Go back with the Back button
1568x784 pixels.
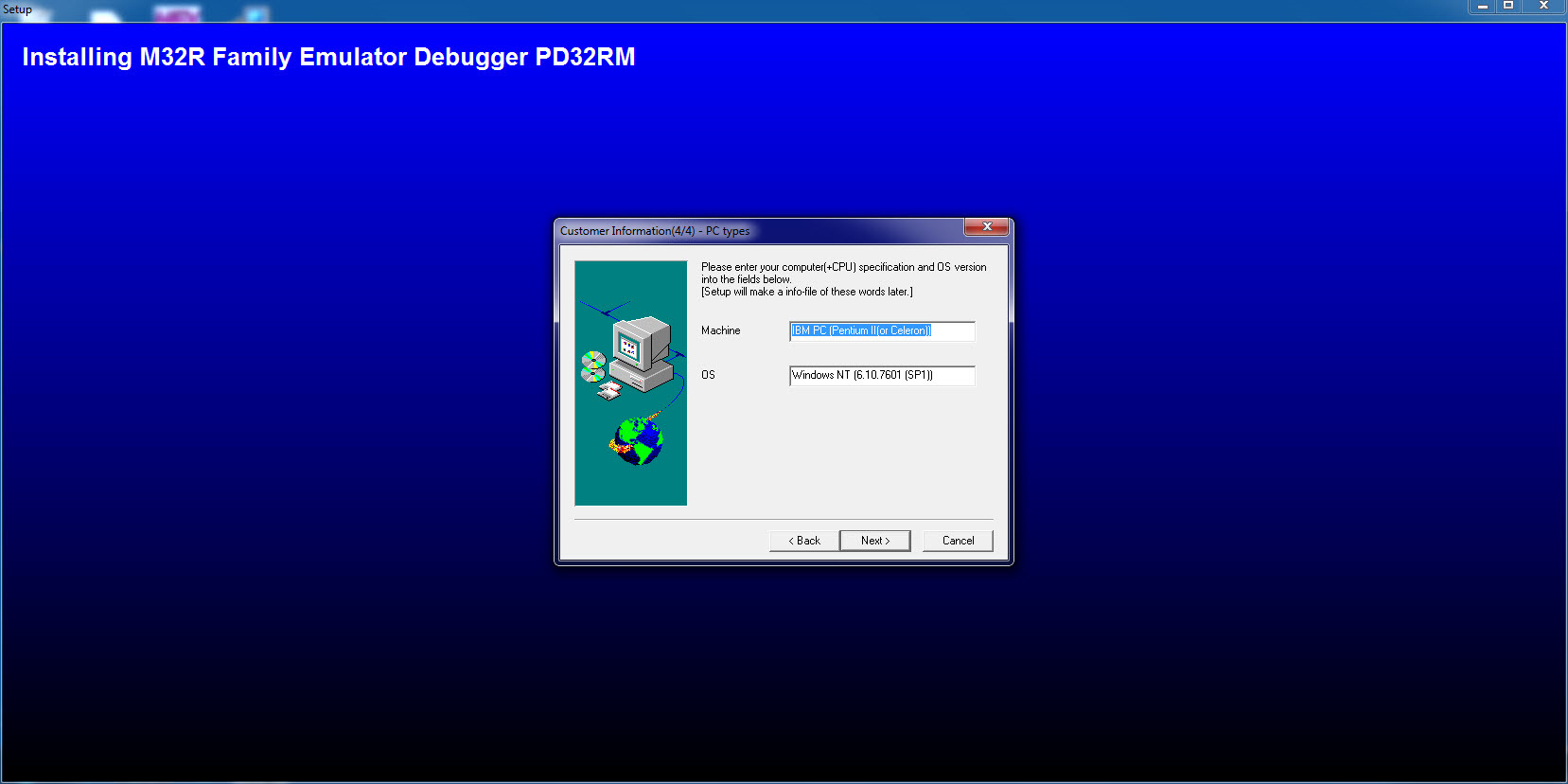tap(804, 541)
